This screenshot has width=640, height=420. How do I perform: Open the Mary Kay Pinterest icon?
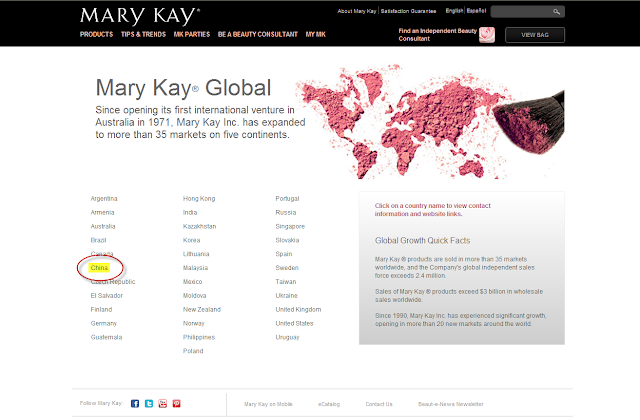coord(176,404)
